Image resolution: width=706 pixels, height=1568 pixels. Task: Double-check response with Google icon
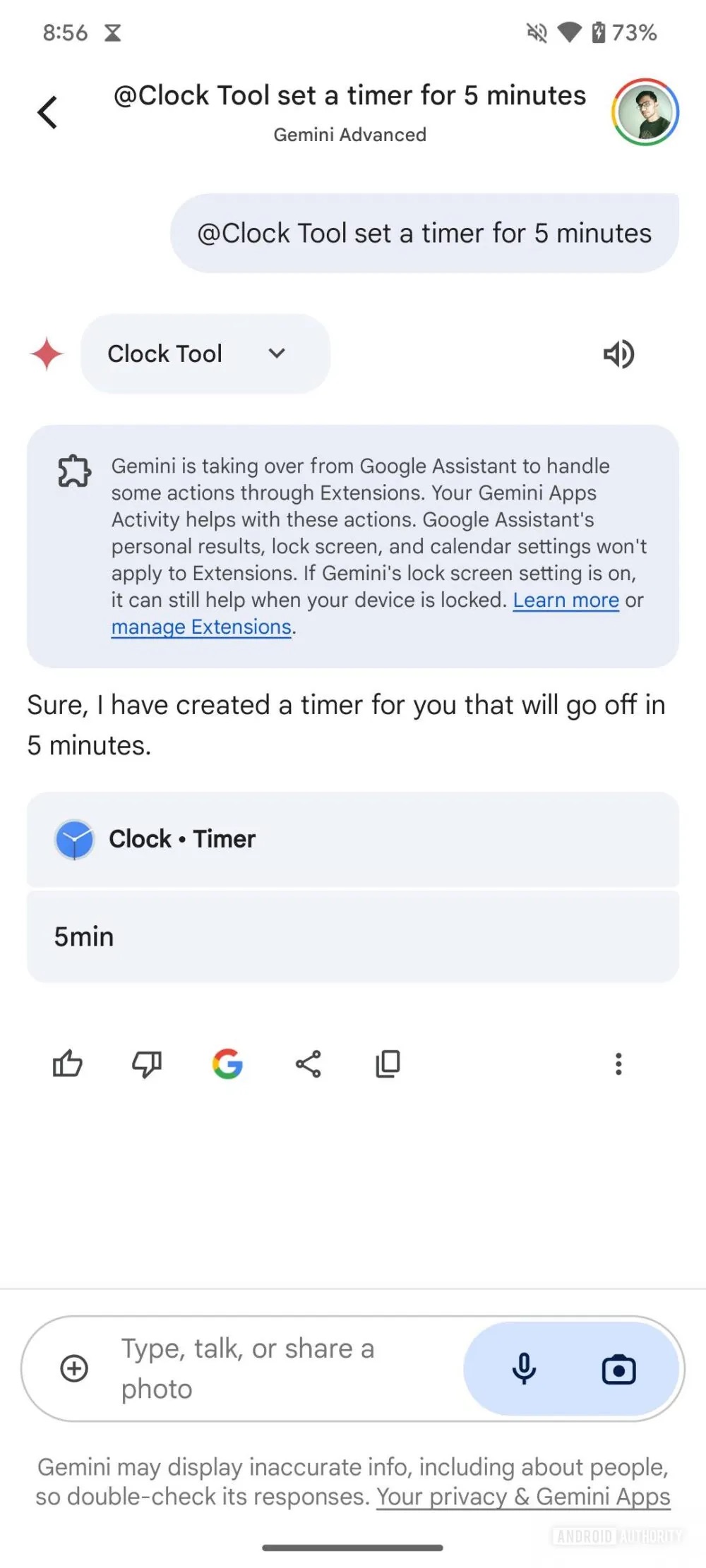point(227,1063)
